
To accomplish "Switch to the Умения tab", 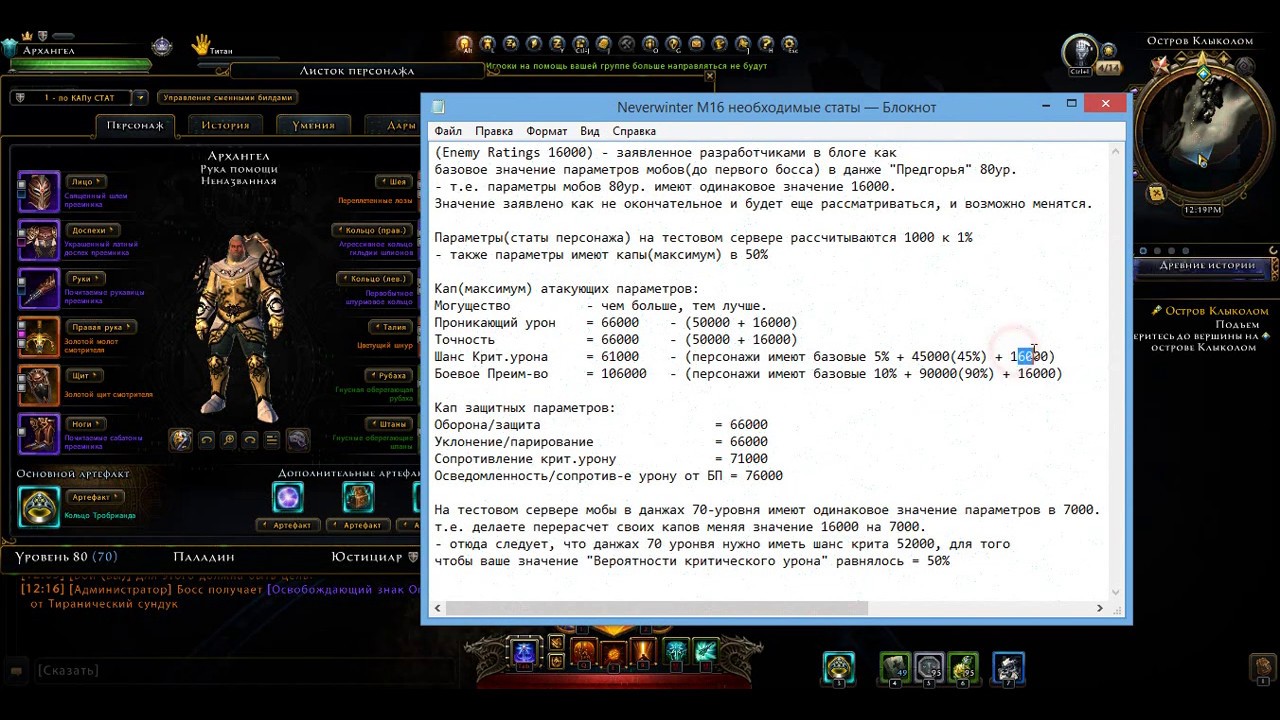I will click(313, 126).
